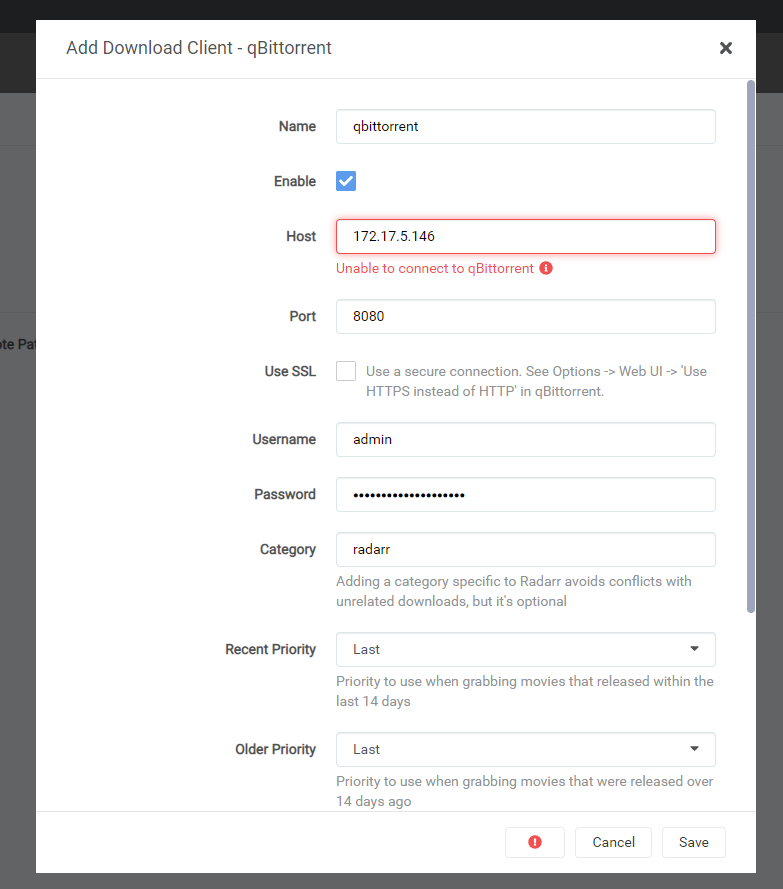Viewport: 783px width, 889px height.
Task: Enable the Use SSL checkbox
Action: [x=346, y=371]
